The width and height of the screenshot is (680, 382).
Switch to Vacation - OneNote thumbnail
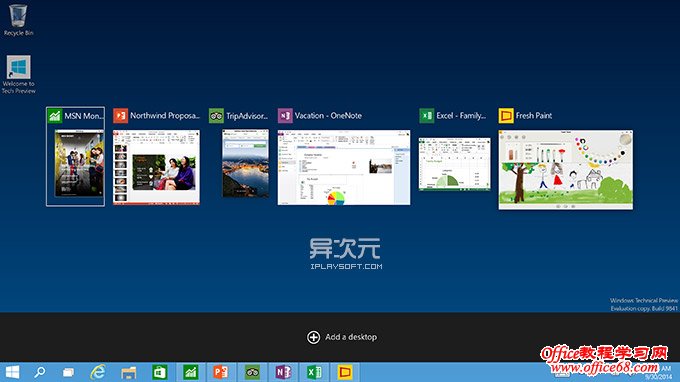coord(344,167)
